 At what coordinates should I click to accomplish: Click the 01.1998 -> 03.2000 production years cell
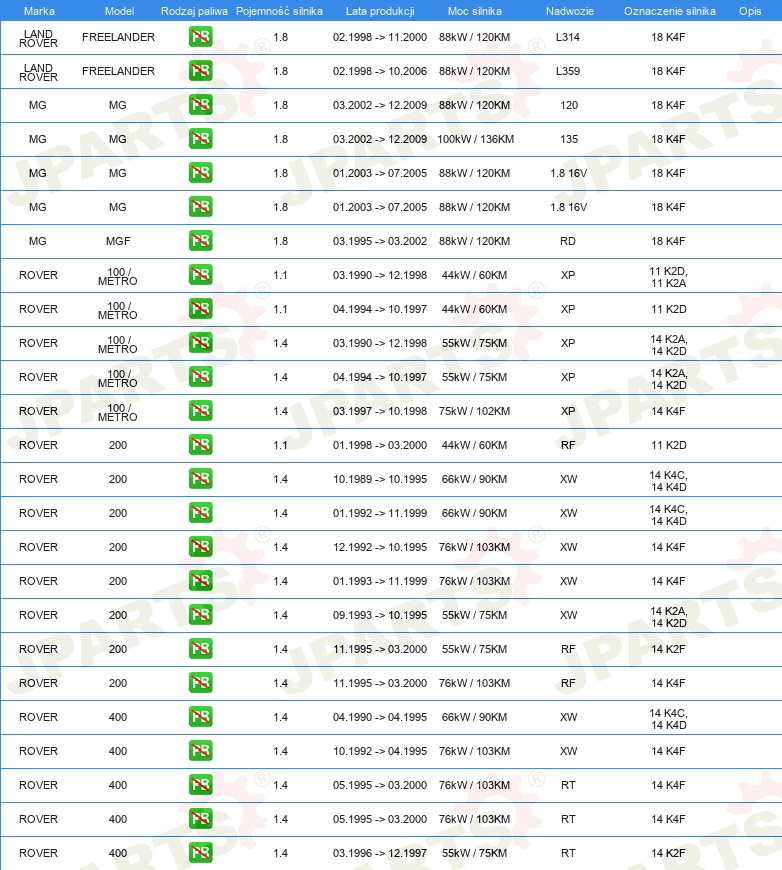(380, 445)
